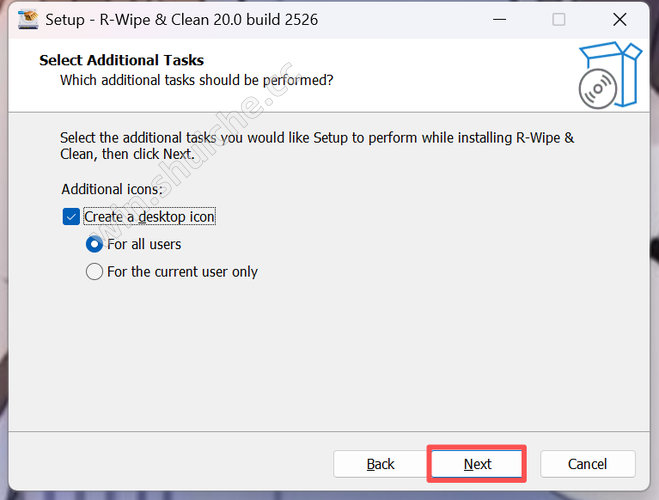
Task: Click the Setup - R-Wipe & Clean title text
Action: pyautogui.click(x=181, y=19)
